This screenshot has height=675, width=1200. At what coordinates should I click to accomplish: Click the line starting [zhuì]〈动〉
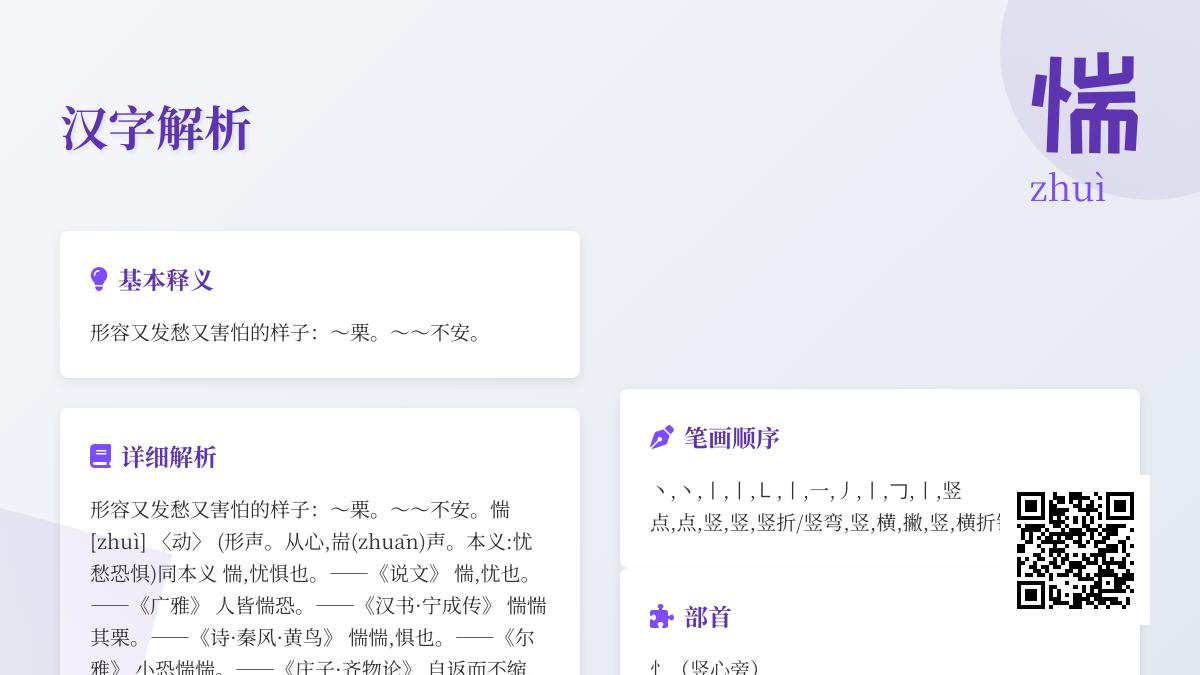tap(311, 542)
